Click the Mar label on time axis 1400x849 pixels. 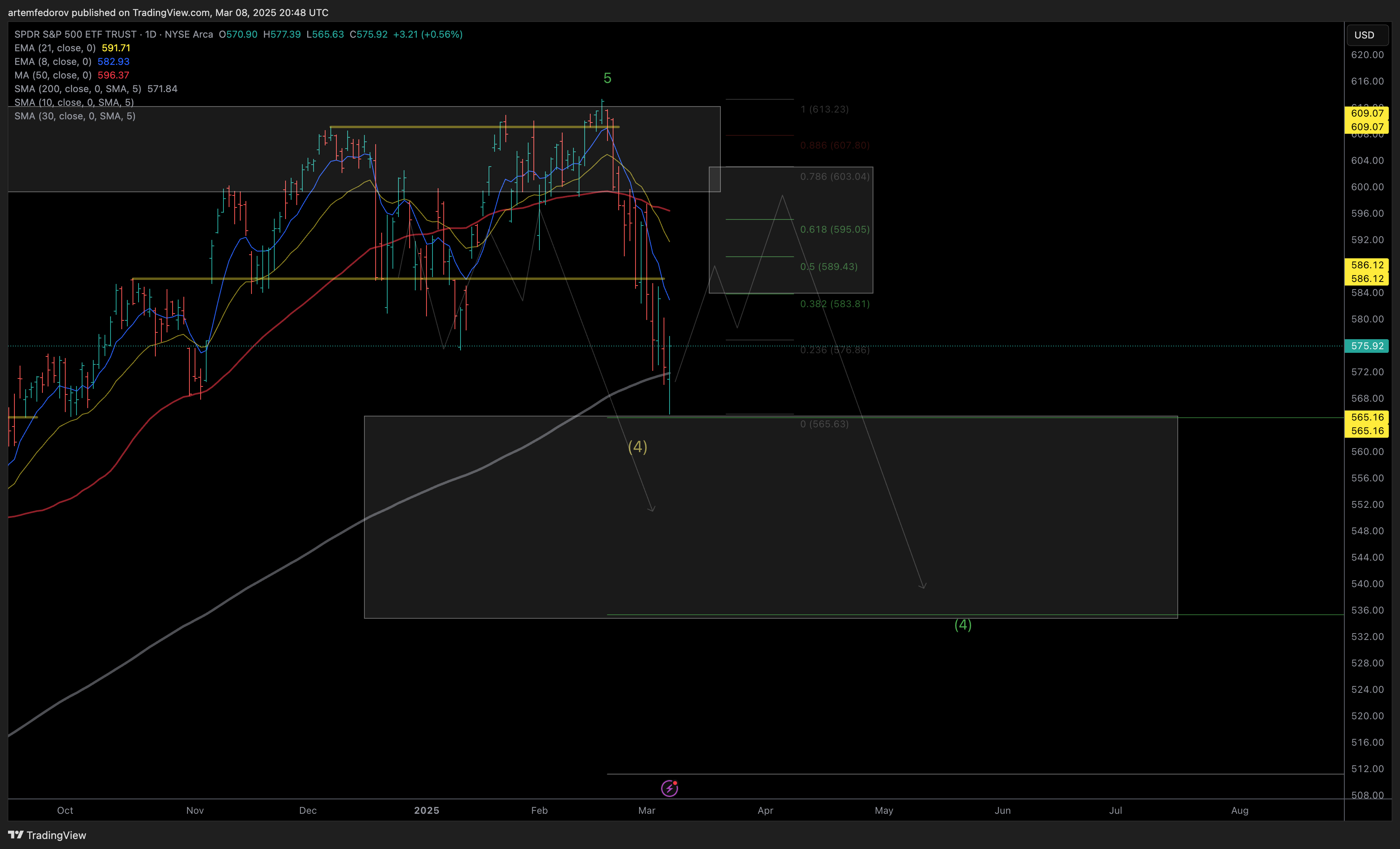coord(647,811)
